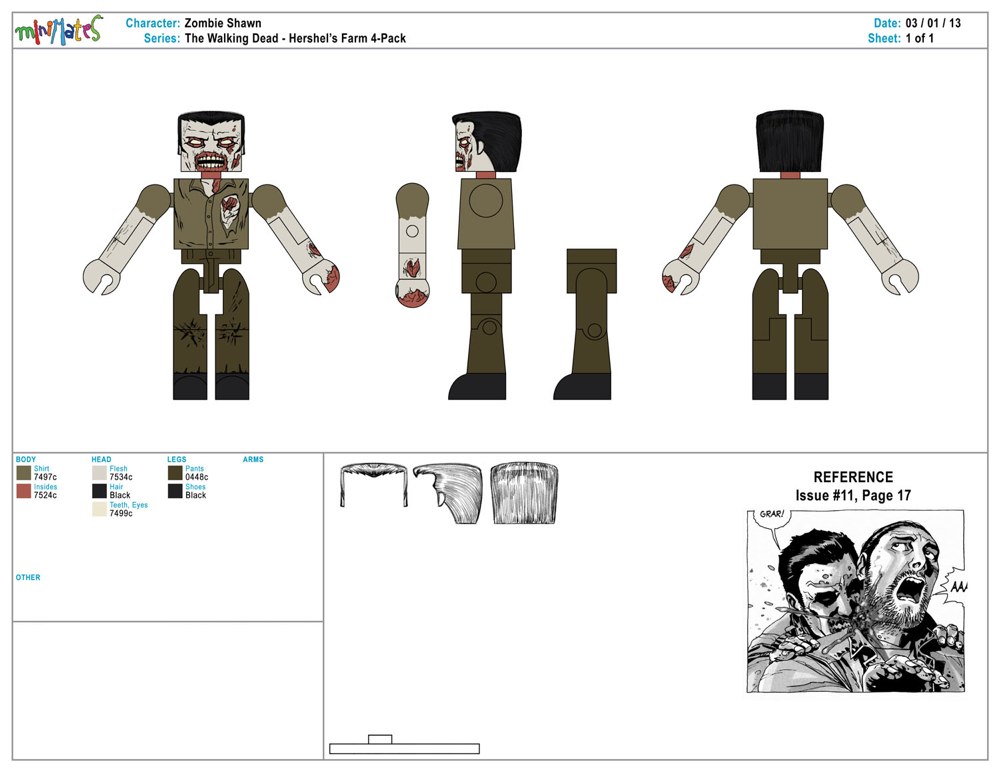Select the "7497c" color code
This screenshot has width=1000, height=772.
(45, 477)
